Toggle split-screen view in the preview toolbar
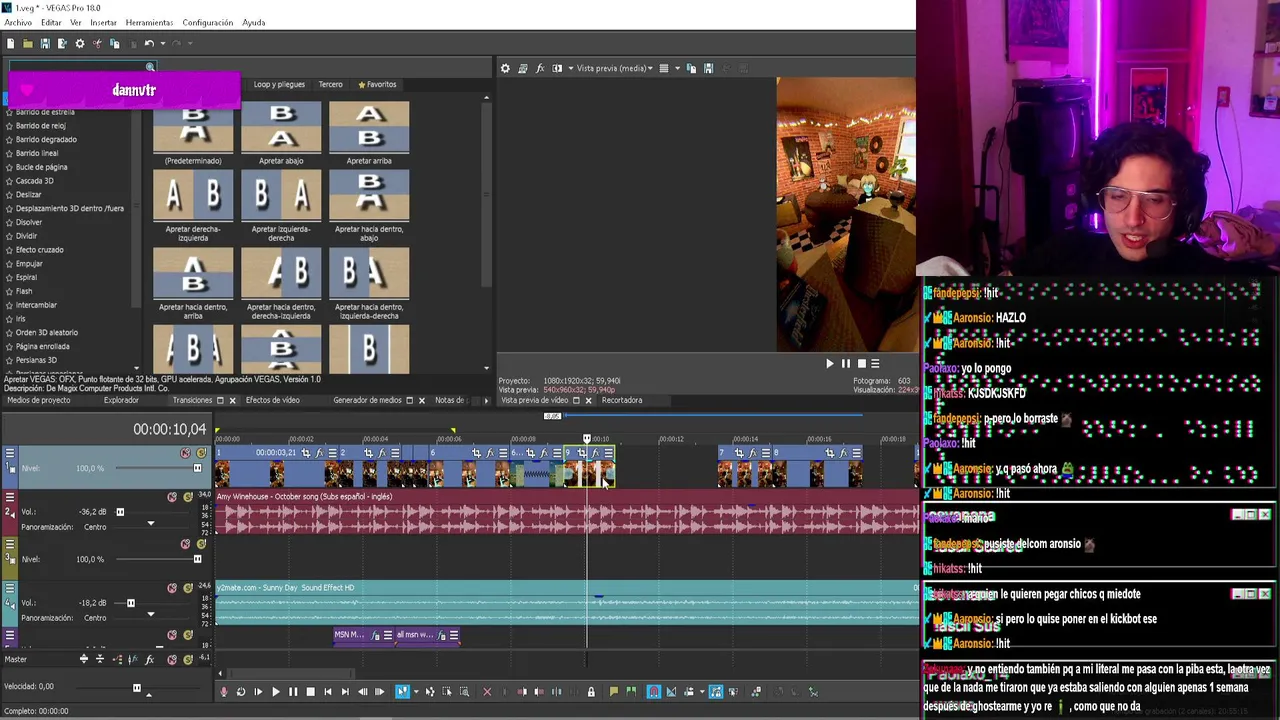Viewport: 1280px width, 720px height. (557, 68)
